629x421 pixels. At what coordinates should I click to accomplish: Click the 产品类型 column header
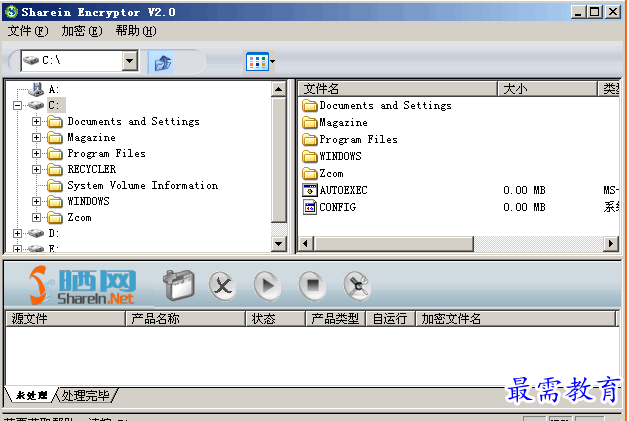pos(336,319)
